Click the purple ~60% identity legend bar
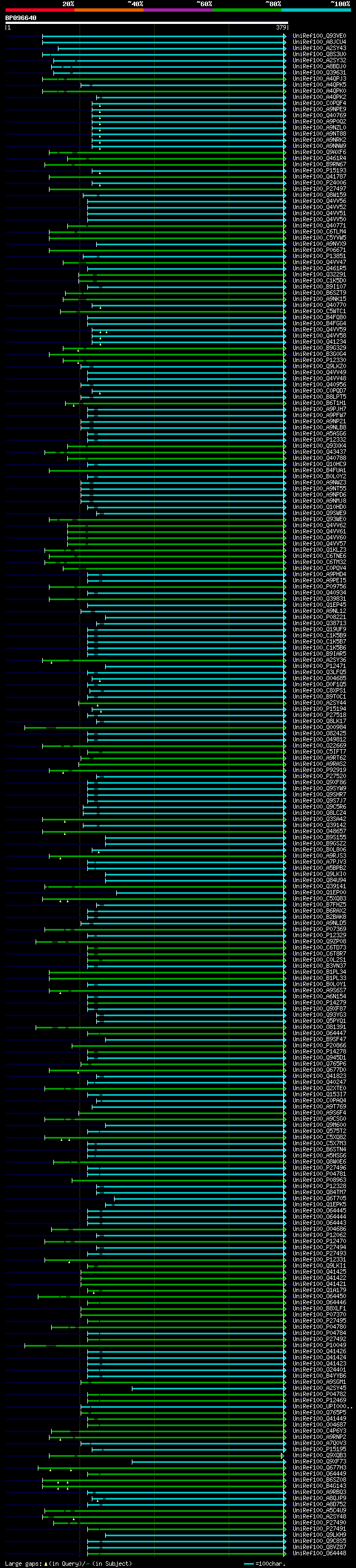 (179, 10)
